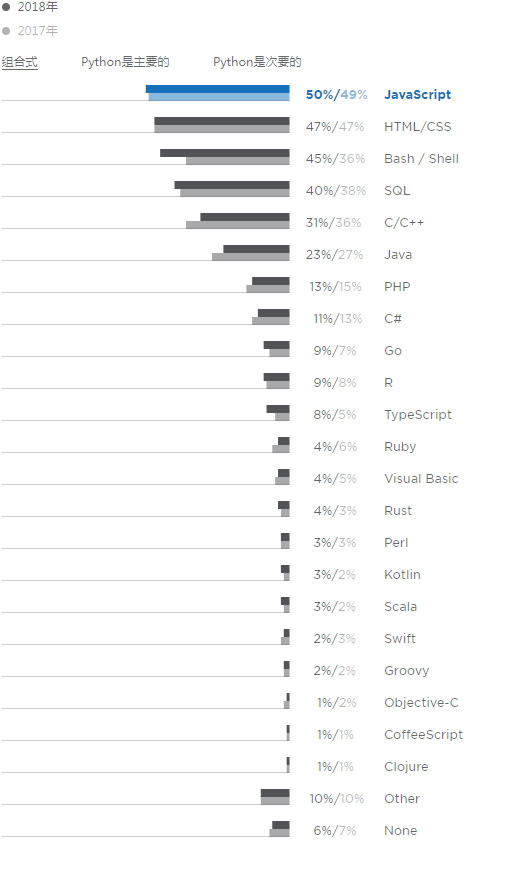Click the JavaScript label
This screenshot has height=870, width=516.
click(x=417, y=95)
